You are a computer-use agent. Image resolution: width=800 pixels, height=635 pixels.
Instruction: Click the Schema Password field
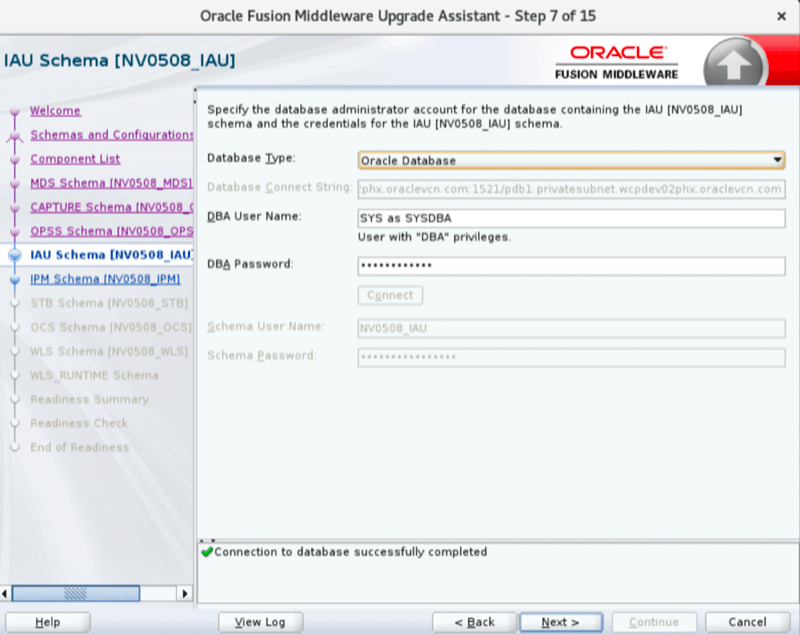click(x=571, y=357)
